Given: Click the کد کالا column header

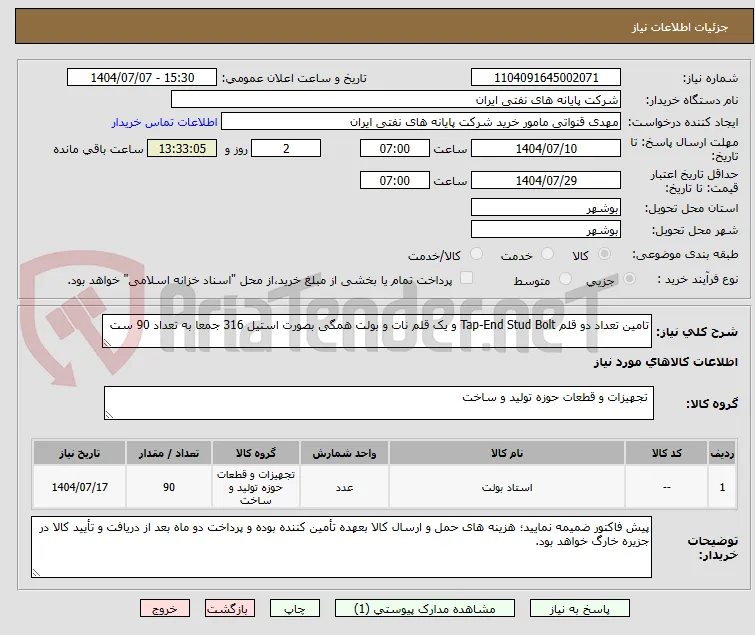Looking at the screenshot, I should tap(666, 454).
